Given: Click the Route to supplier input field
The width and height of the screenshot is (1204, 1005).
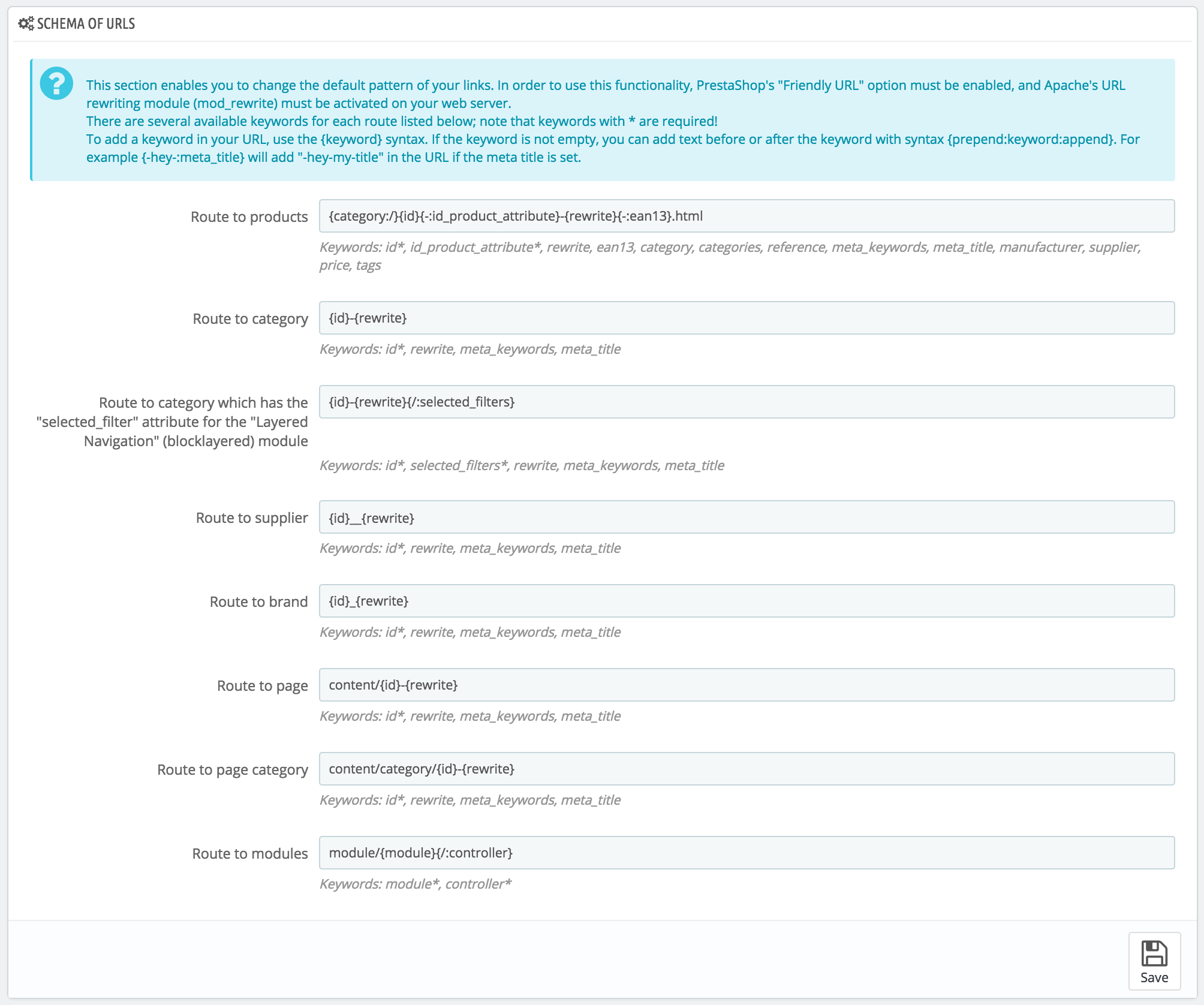Looking at the screenshot, I should point(747,517).
